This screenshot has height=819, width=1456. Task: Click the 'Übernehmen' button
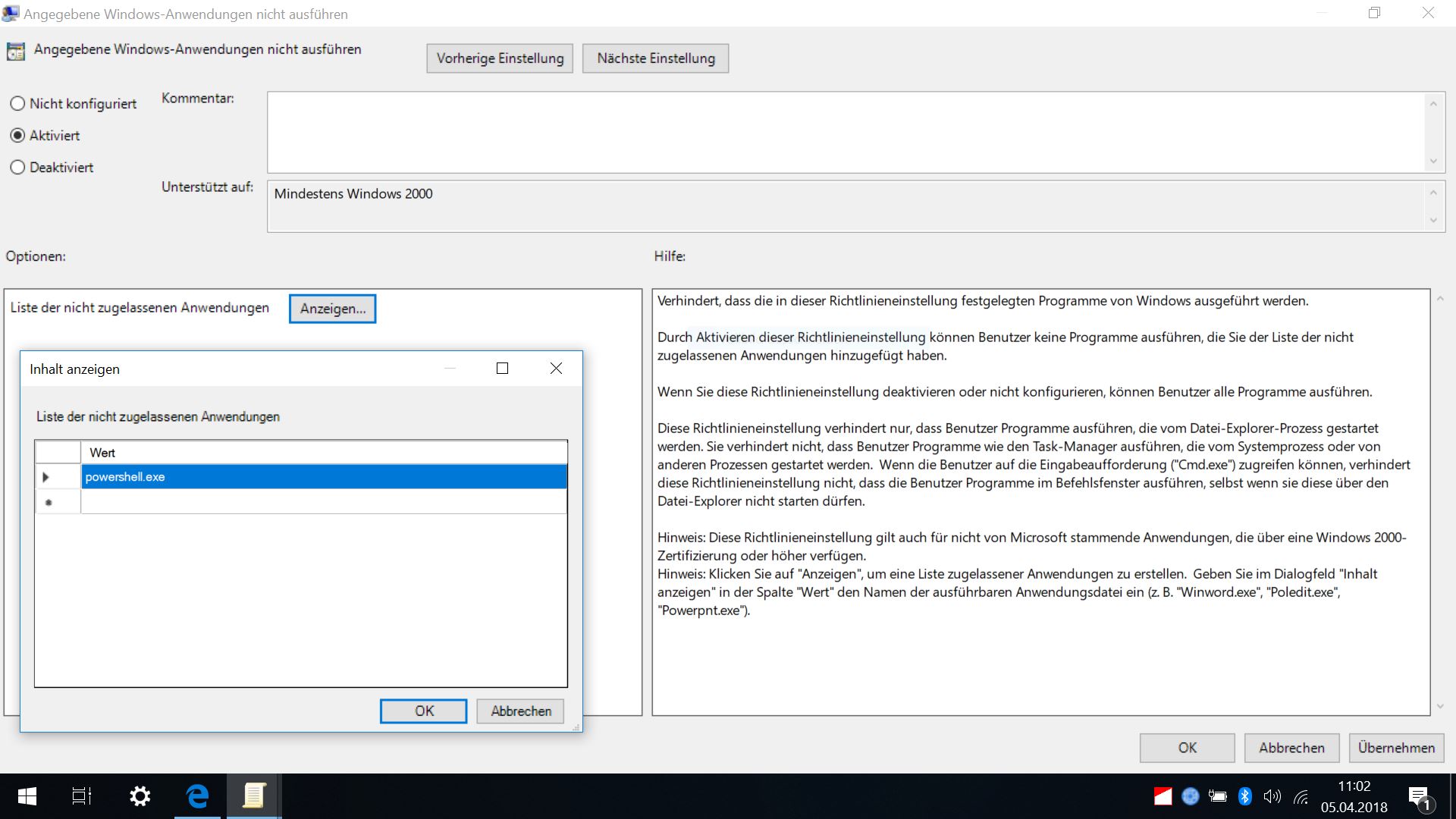(1396, 748)
